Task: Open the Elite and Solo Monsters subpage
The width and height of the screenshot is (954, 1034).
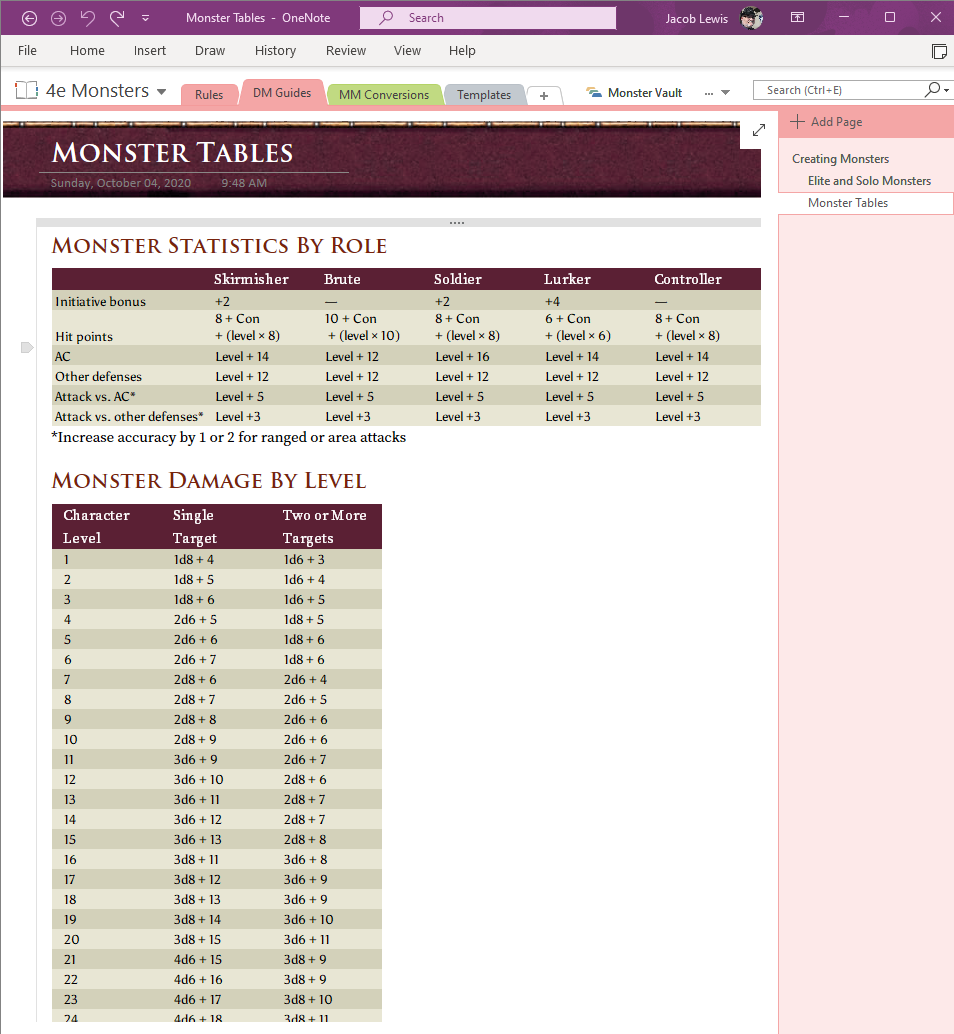Action: (870, 181)
